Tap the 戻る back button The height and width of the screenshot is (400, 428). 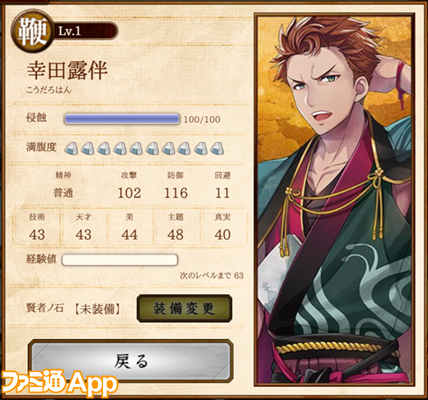(x=131, y=361)
